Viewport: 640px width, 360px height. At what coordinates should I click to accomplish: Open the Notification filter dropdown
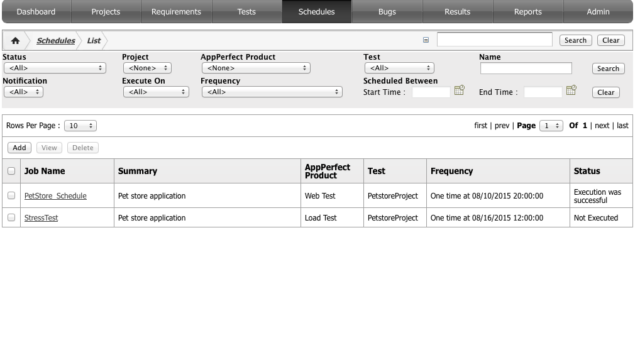[x=24, y=92]
